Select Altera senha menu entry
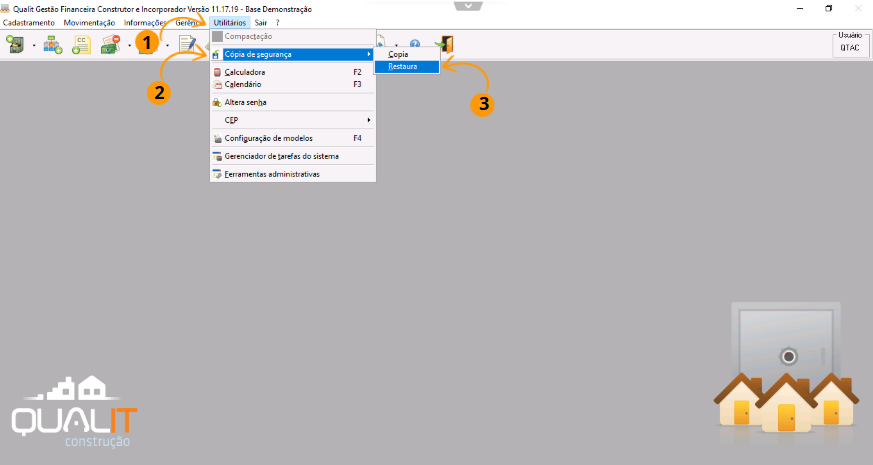 [x=293, y=102]
